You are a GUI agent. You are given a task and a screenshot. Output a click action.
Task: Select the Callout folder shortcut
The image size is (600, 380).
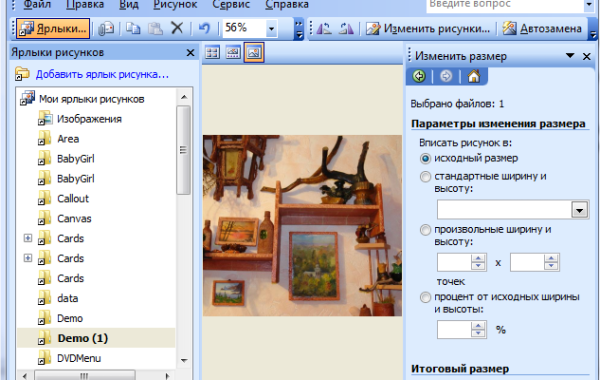73,199
